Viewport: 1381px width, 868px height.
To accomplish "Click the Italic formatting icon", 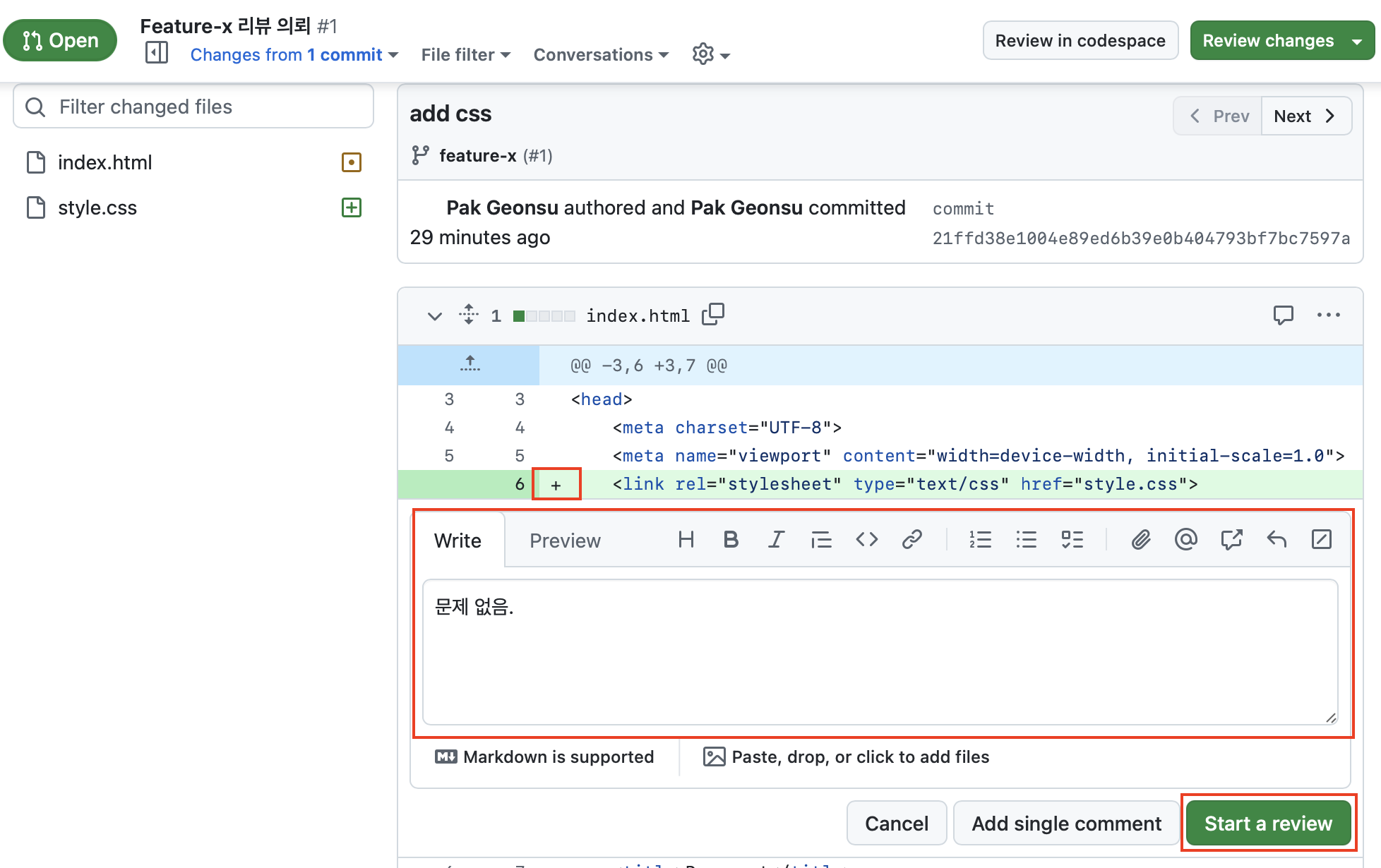I will click(x=776, y=540).
